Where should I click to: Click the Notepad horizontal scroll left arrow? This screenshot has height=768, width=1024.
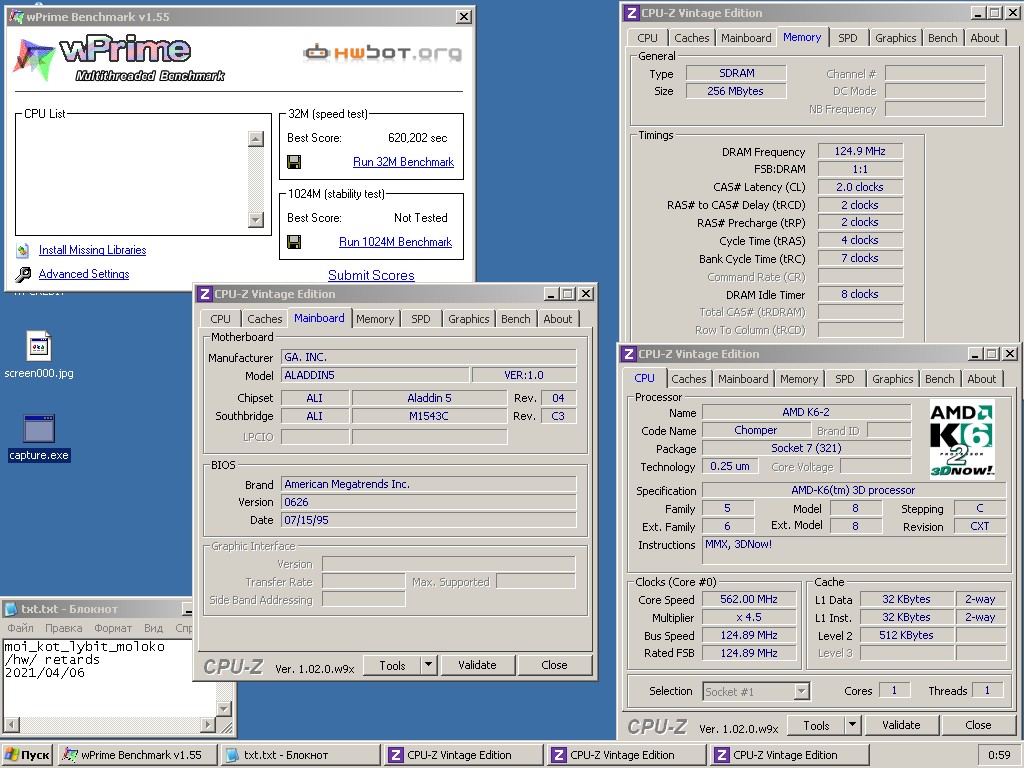click(x=12, y=724)
